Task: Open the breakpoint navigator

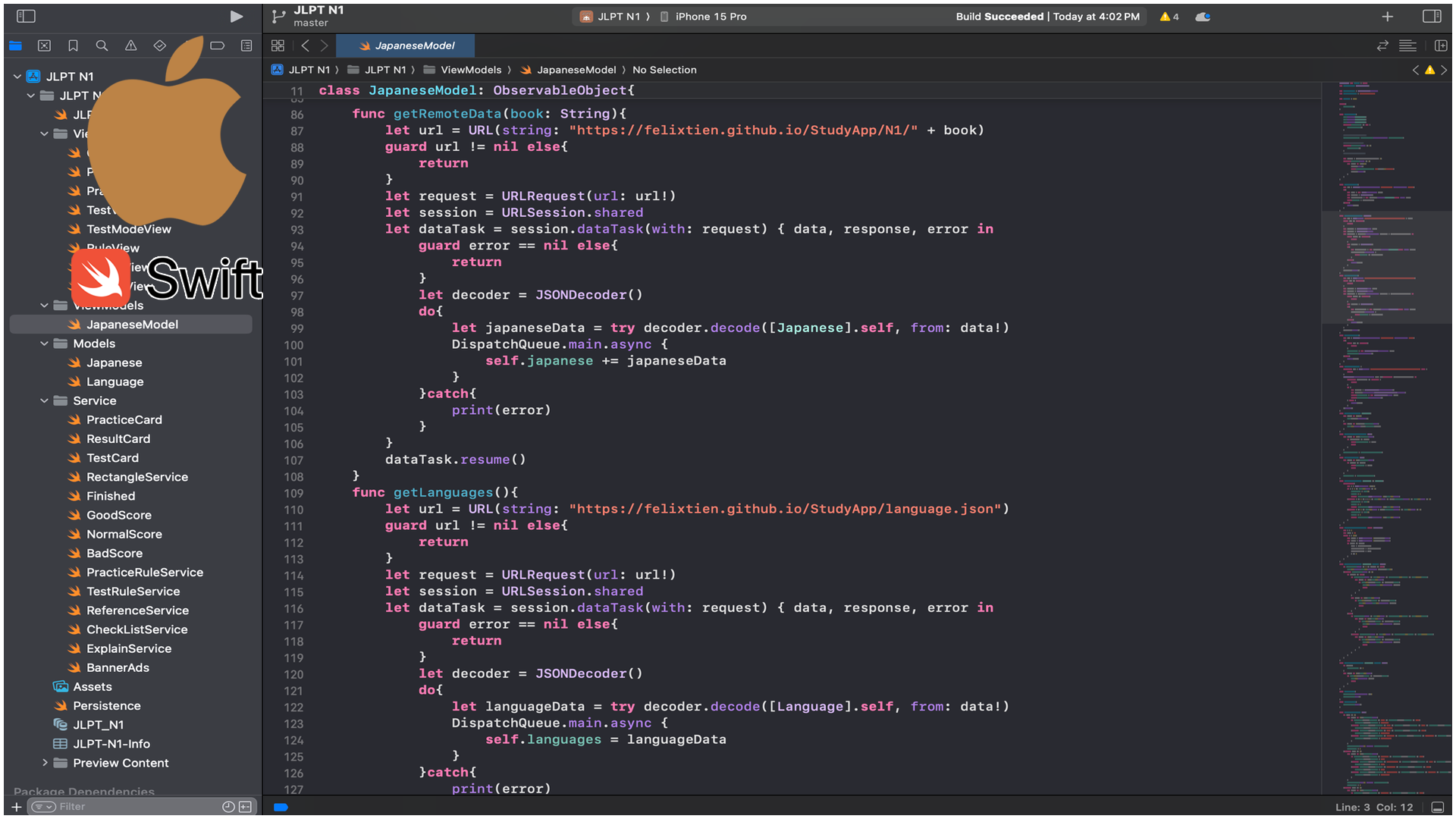Action: 218,45
